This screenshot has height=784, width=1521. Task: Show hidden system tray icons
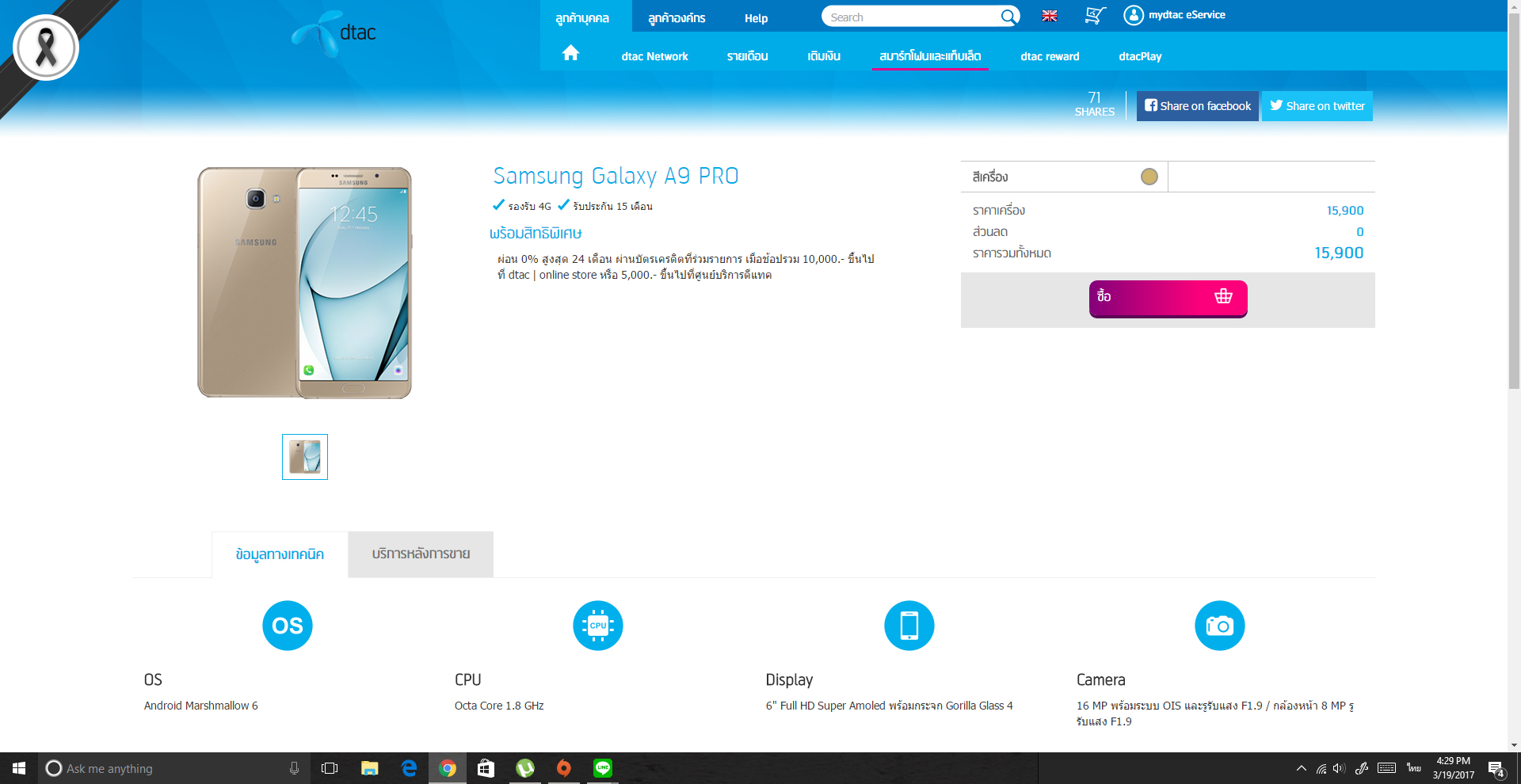tap(1302, 768)
